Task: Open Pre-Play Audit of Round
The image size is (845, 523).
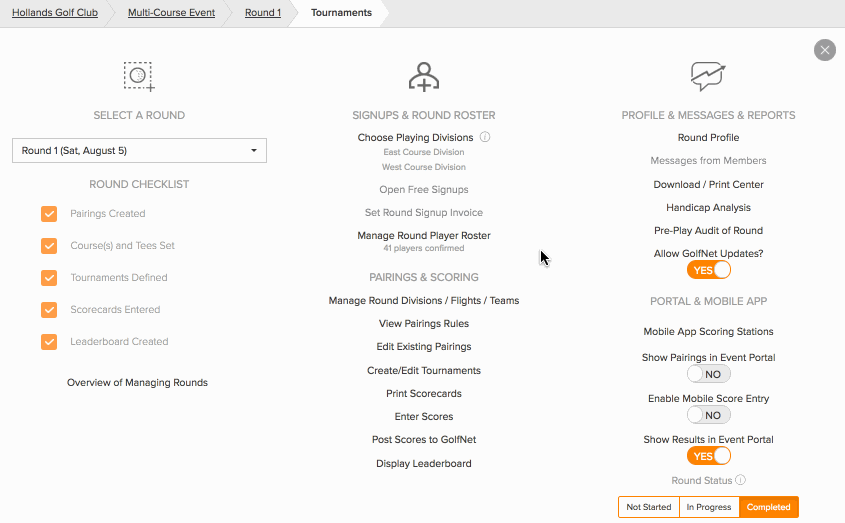Action: tap(708, 231)
